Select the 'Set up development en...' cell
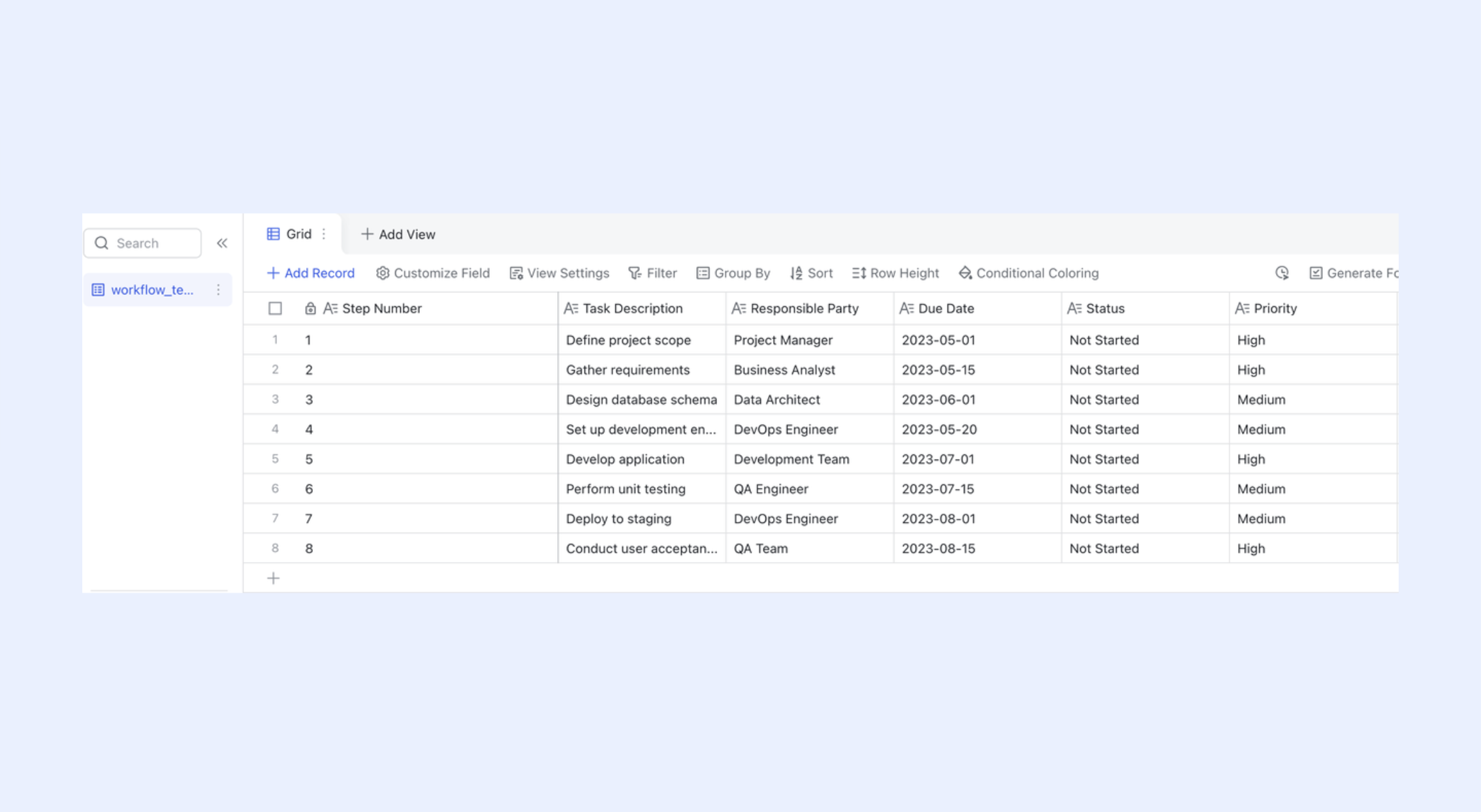The height and width of the screenshot is (812, 1481). coord(642,429)
